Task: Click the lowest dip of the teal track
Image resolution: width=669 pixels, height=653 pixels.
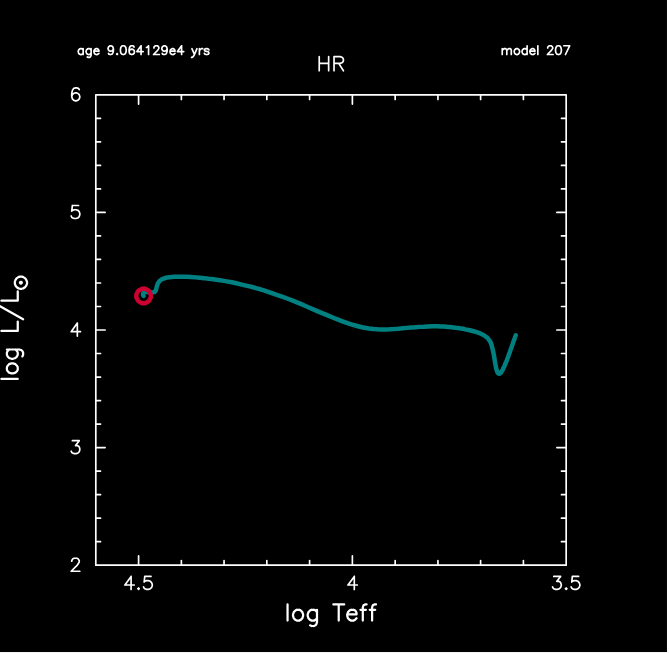Action: (499, 373)
